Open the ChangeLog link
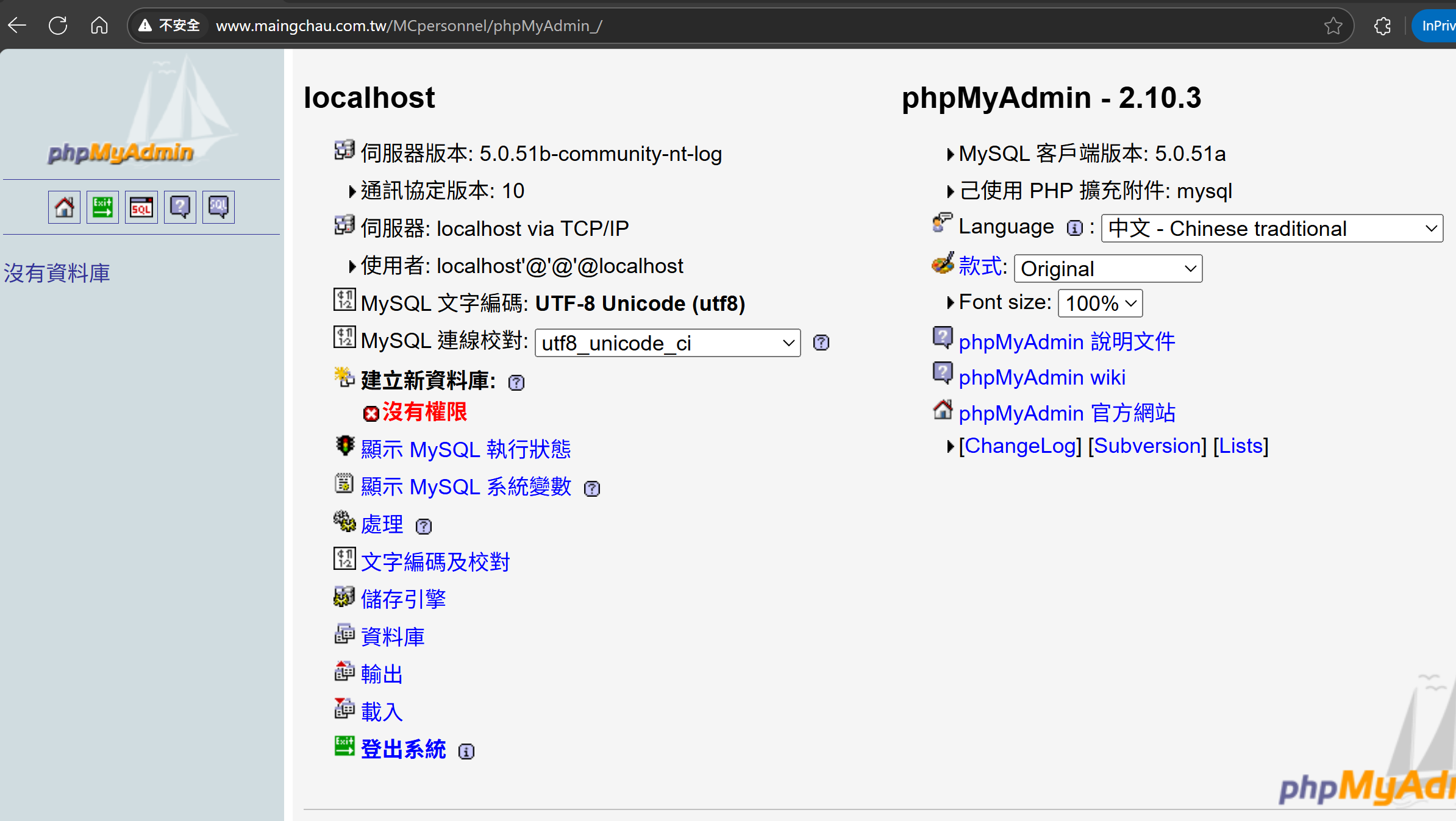Viewport: 1456px width, 821px height. coord(1020,446)
